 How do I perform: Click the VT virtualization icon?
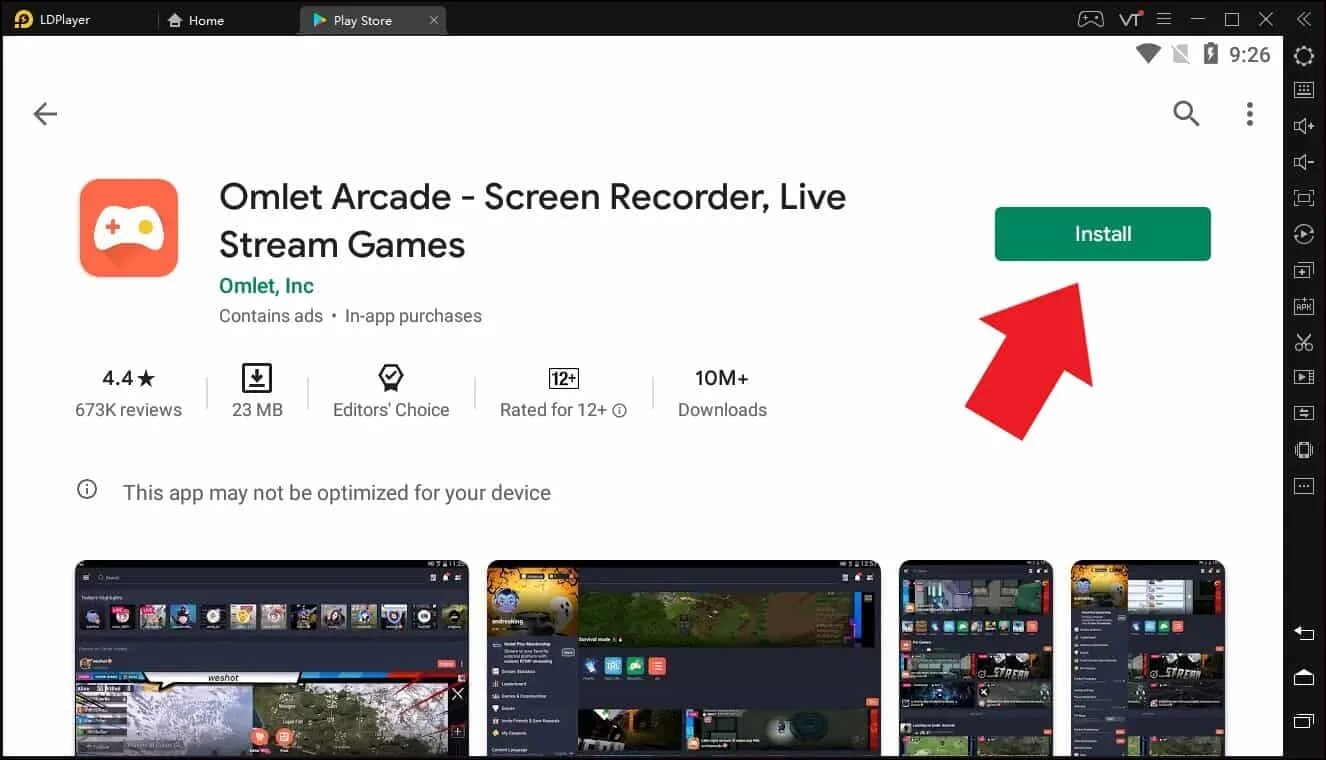(1130, 19)
